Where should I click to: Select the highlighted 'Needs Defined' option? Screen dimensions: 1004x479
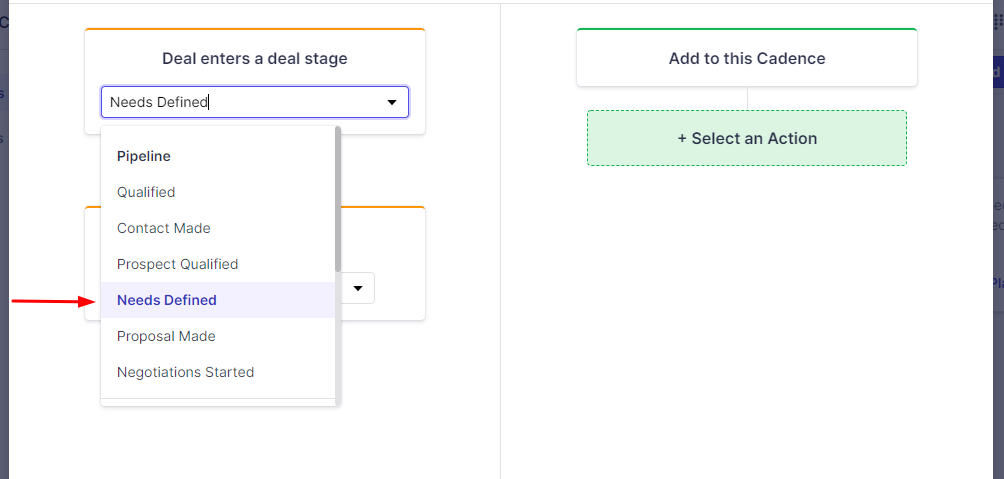[167, 300]
